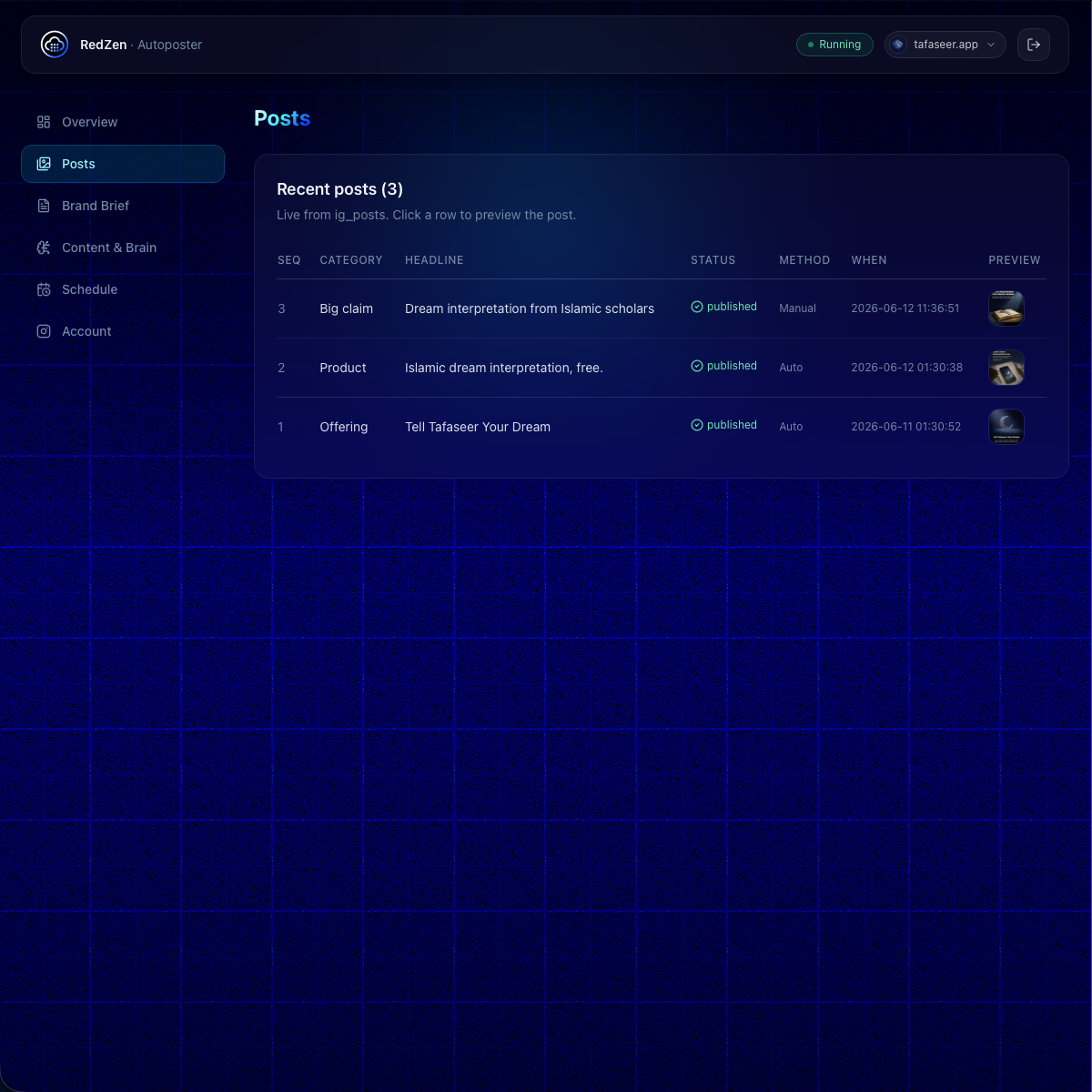Click headline 'Islamic dream interpretation, free.'
Viewport: 1092px width, 1092px height.
[504, 368]
